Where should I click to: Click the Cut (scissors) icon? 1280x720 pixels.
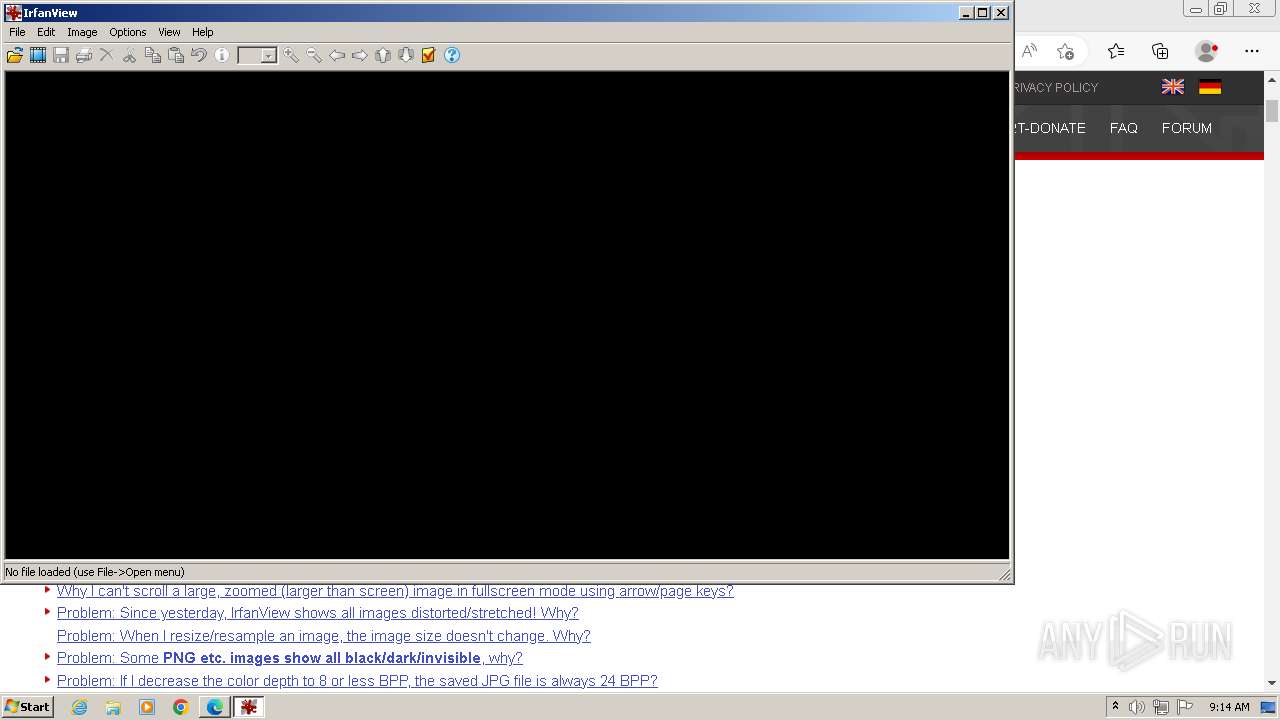click(x=130, y=55)
